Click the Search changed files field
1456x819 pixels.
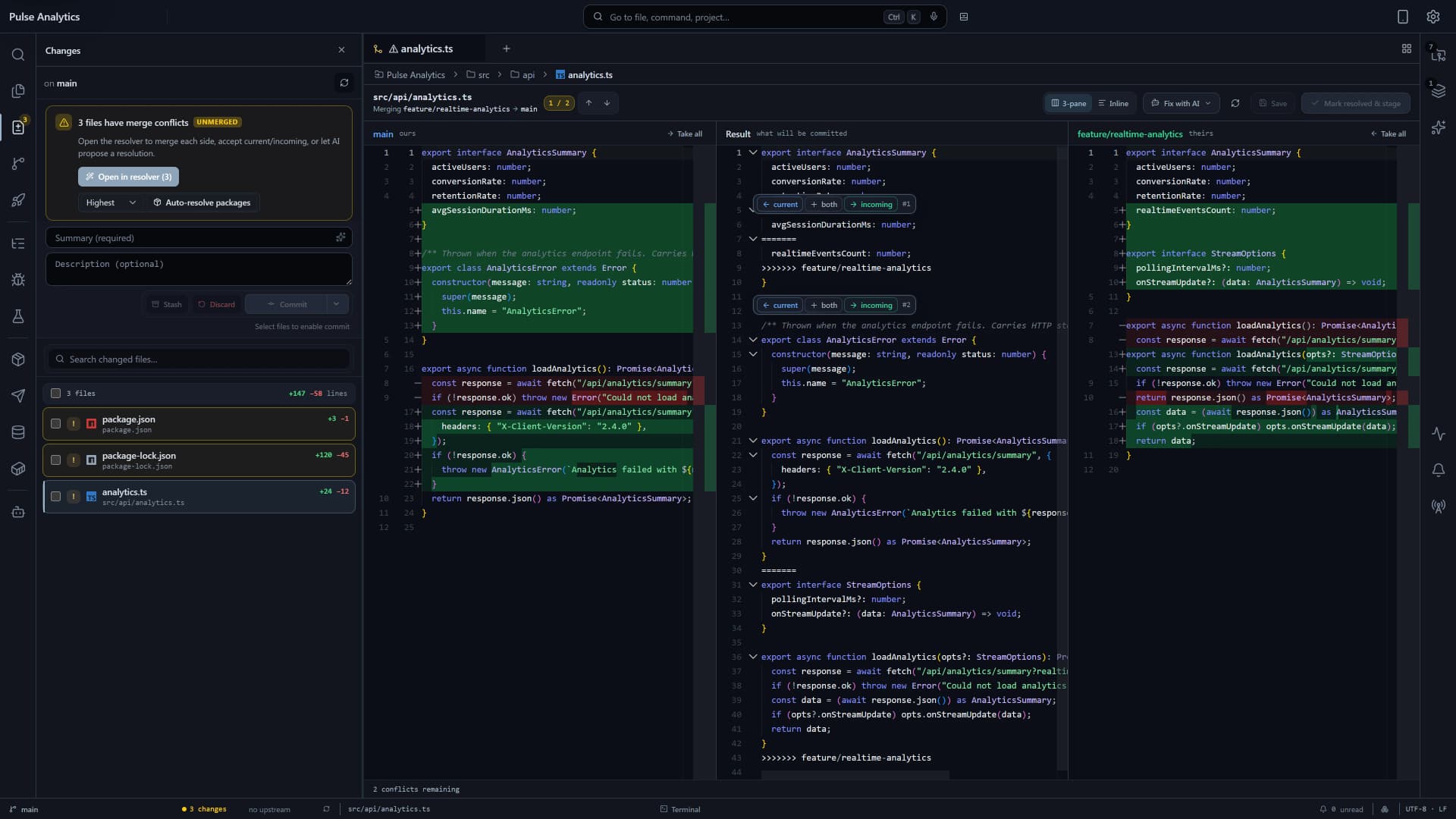199,359
